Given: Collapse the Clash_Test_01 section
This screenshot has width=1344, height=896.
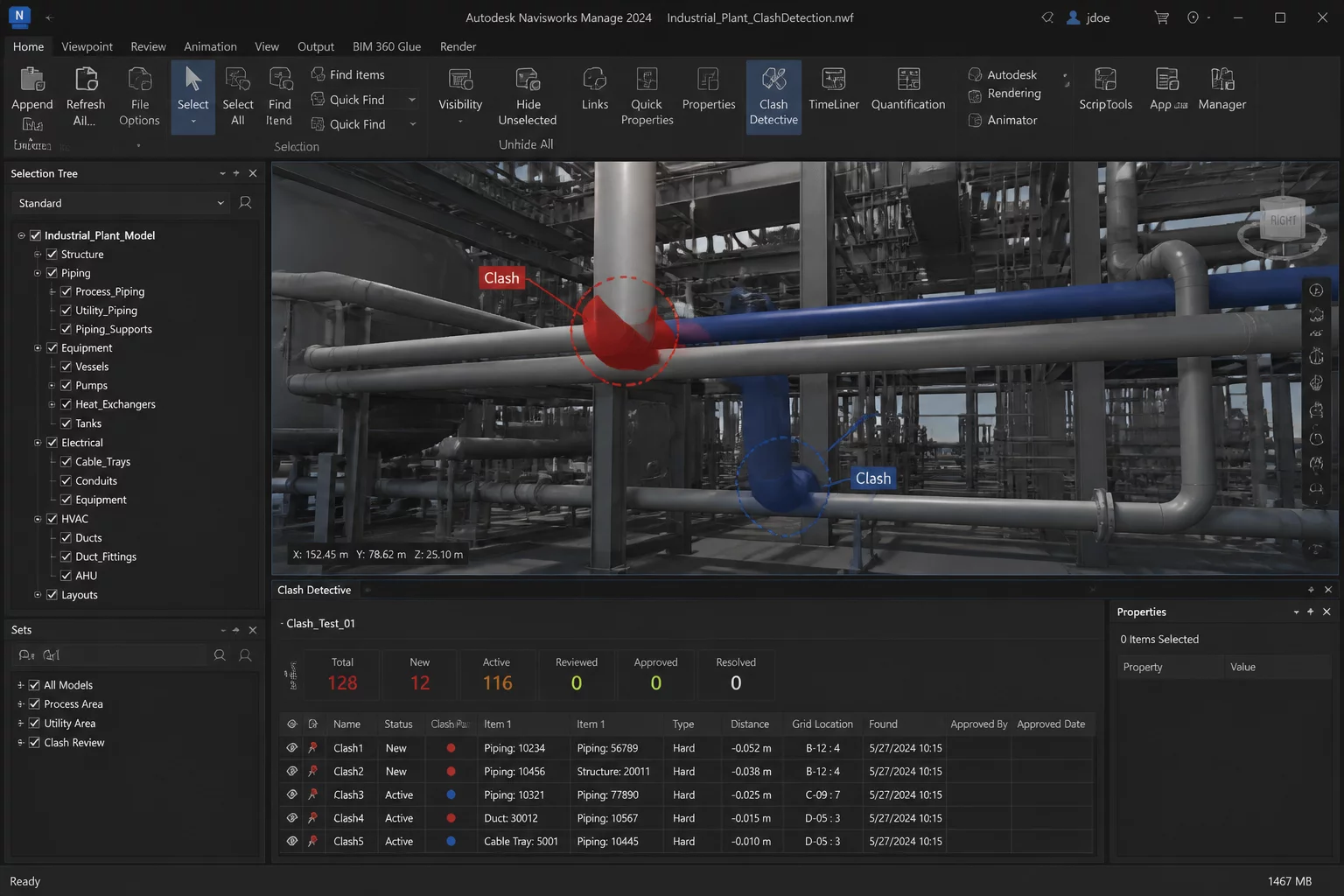Looking at the screenshot, I should tap(282, 624).
